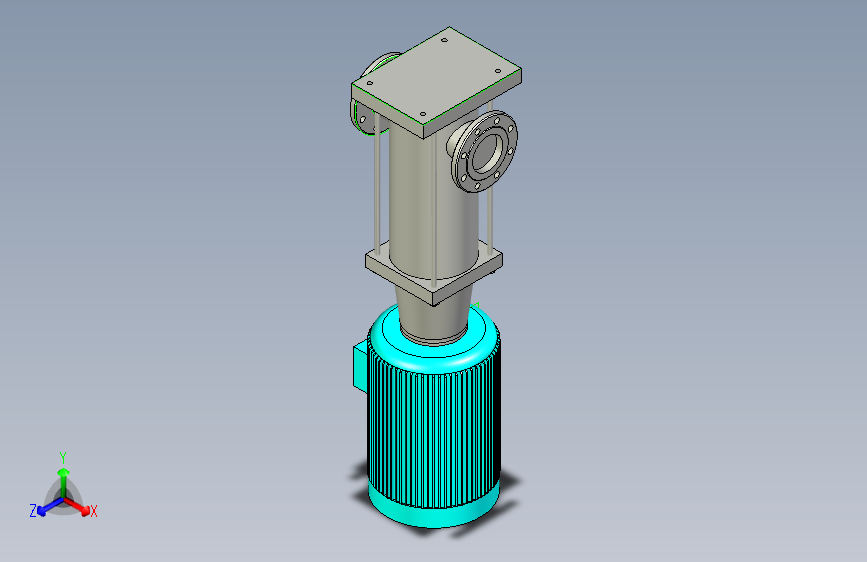The height and width of the screenshot is (562, 867).
Task: Select the round bolted flange on the right
Action: point(485,152)
